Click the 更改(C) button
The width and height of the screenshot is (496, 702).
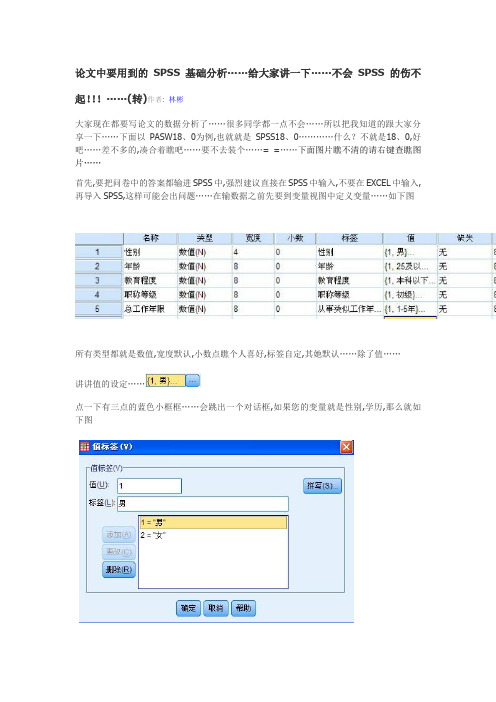[x=119, y=552]
